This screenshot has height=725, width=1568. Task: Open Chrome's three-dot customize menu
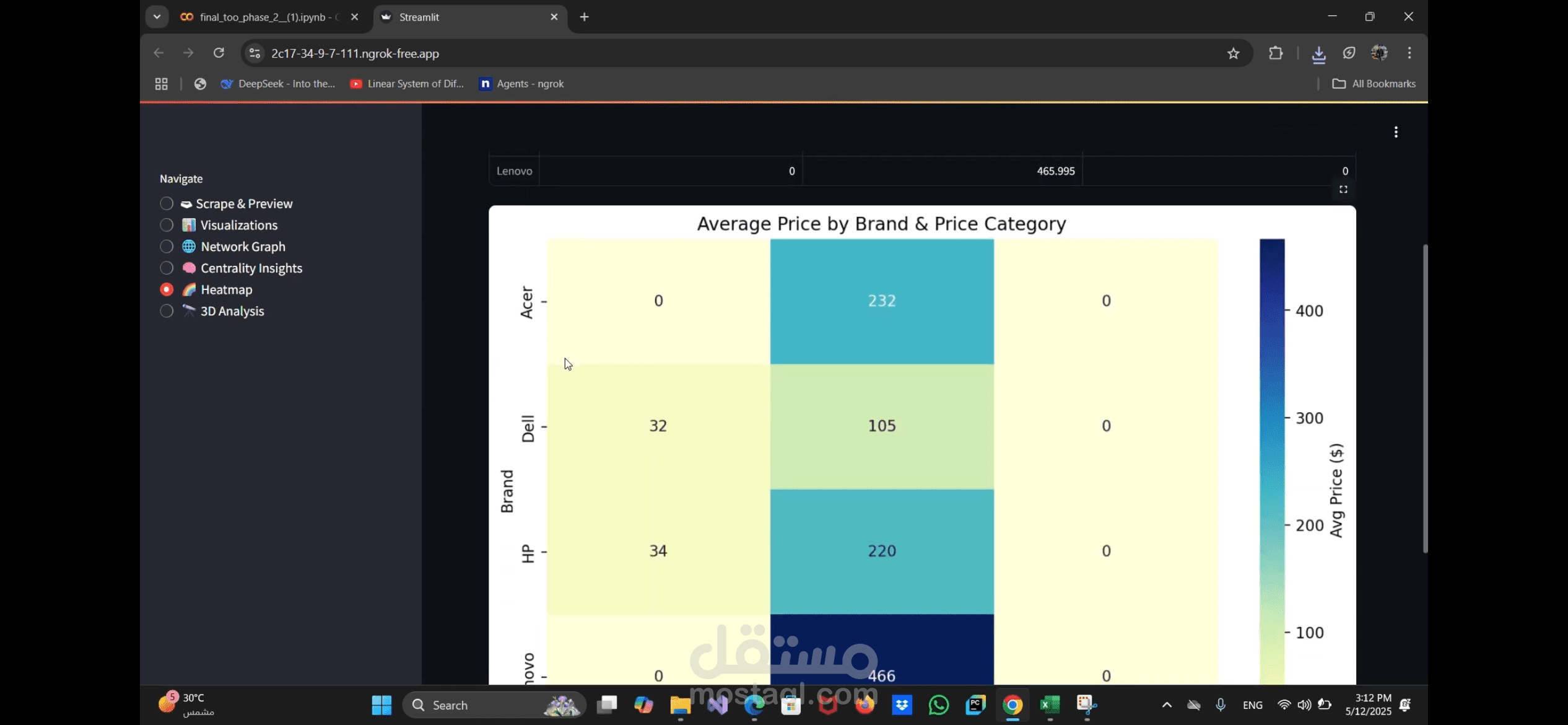tap(1409, 53)
